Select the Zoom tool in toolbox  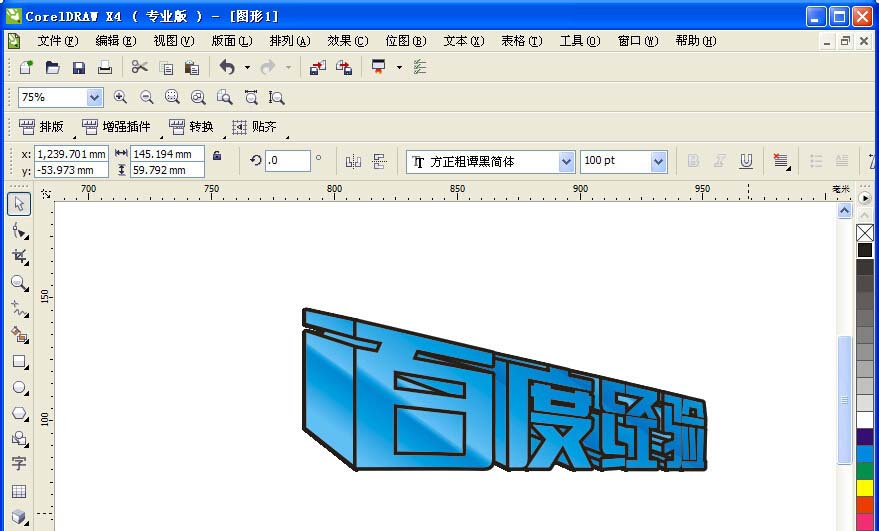(x=19, y=283)
